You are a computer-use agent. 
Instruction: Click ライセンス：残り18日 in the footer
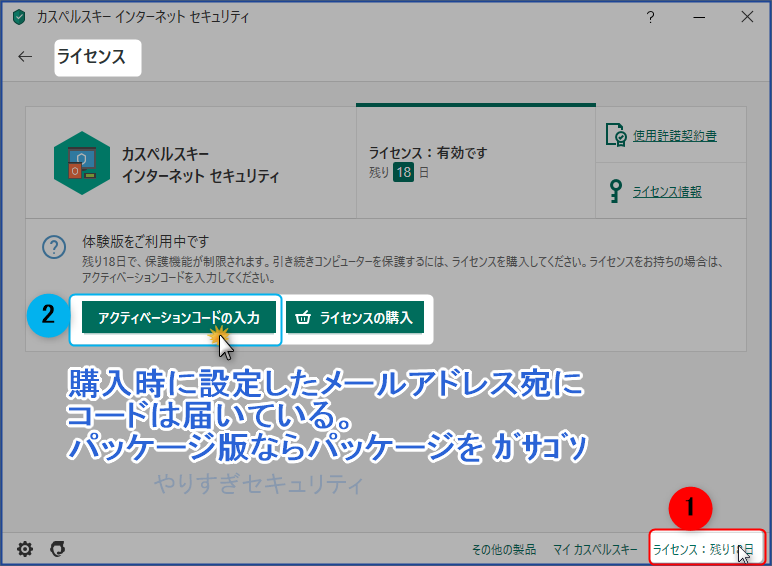tap(703, 549)
